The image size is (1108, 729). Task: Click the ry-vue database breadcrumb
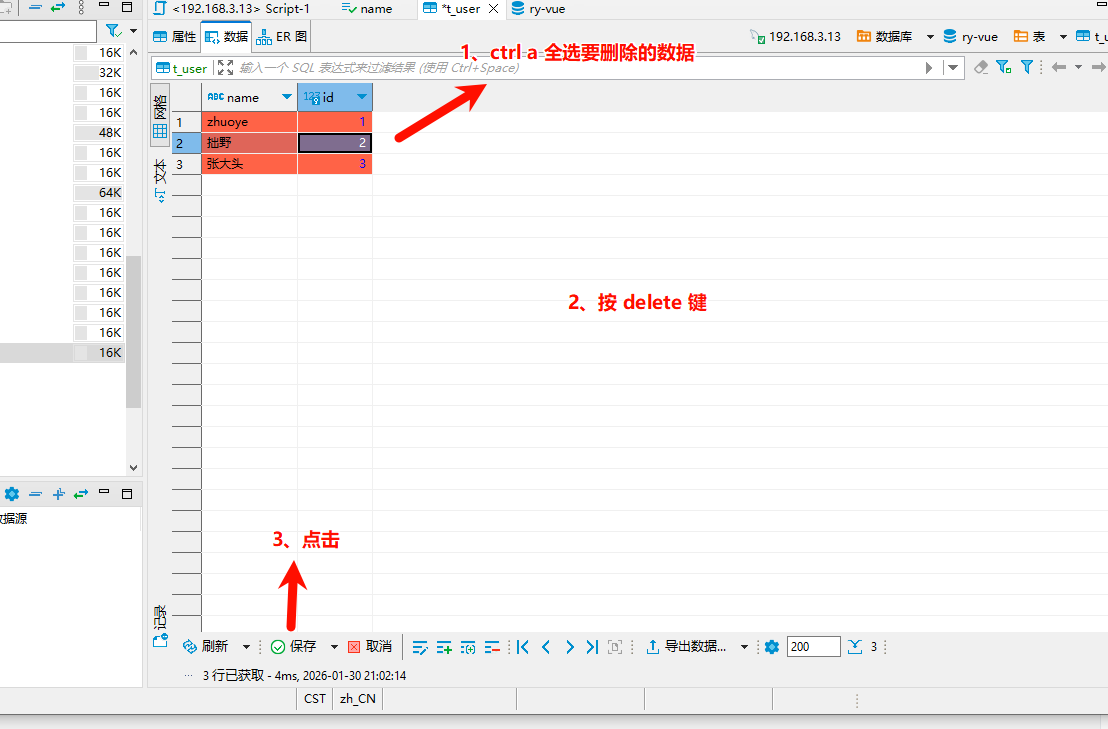[x=971, y=37]
